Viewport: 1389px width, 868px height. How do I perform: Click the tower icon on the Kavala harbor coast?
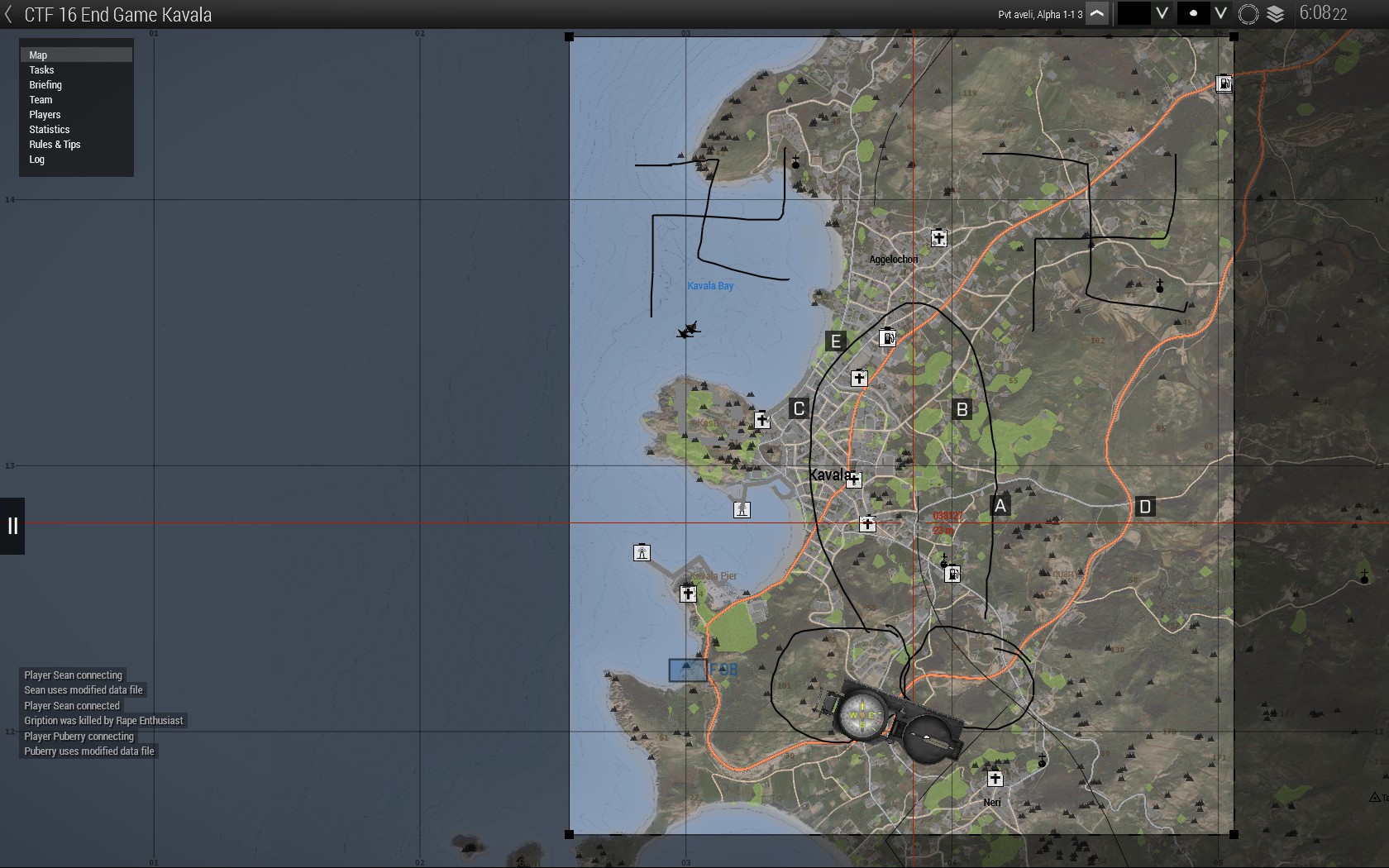point(742,509)
